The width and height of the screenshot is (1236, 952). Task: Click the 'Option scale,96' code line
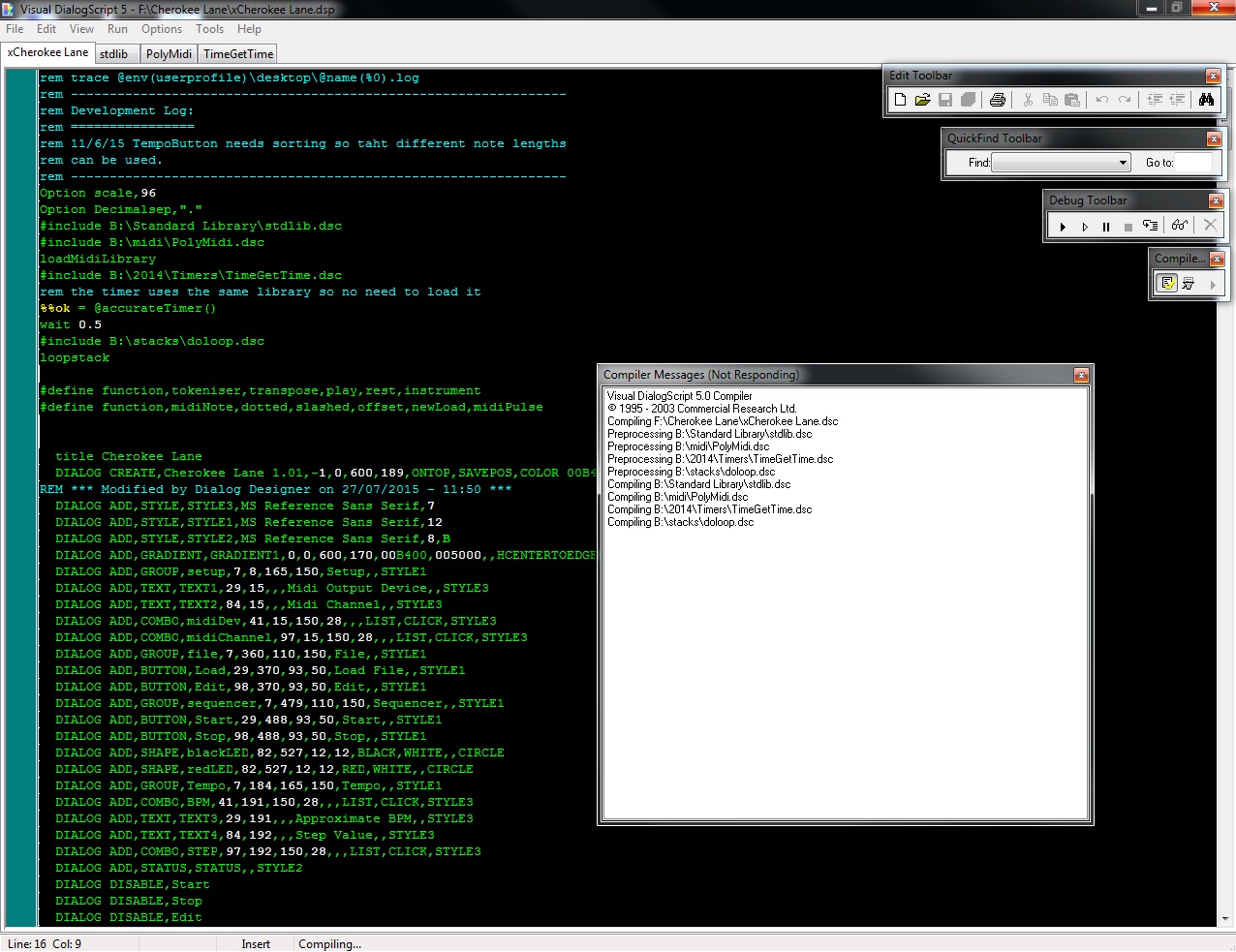coord(98,193)
